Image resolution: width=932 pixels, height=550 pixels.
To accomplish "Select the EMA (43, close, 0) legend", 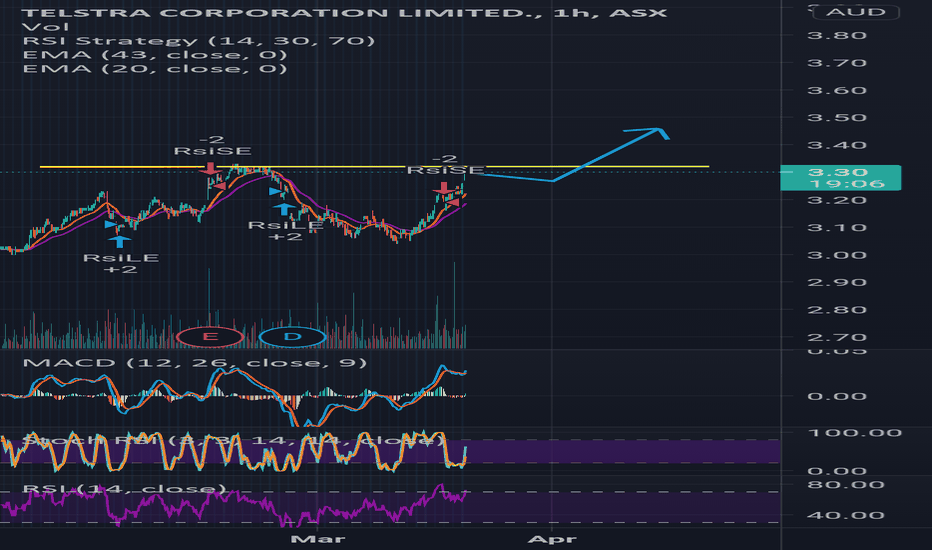I will pyautogui.click(x=155, y=55).
